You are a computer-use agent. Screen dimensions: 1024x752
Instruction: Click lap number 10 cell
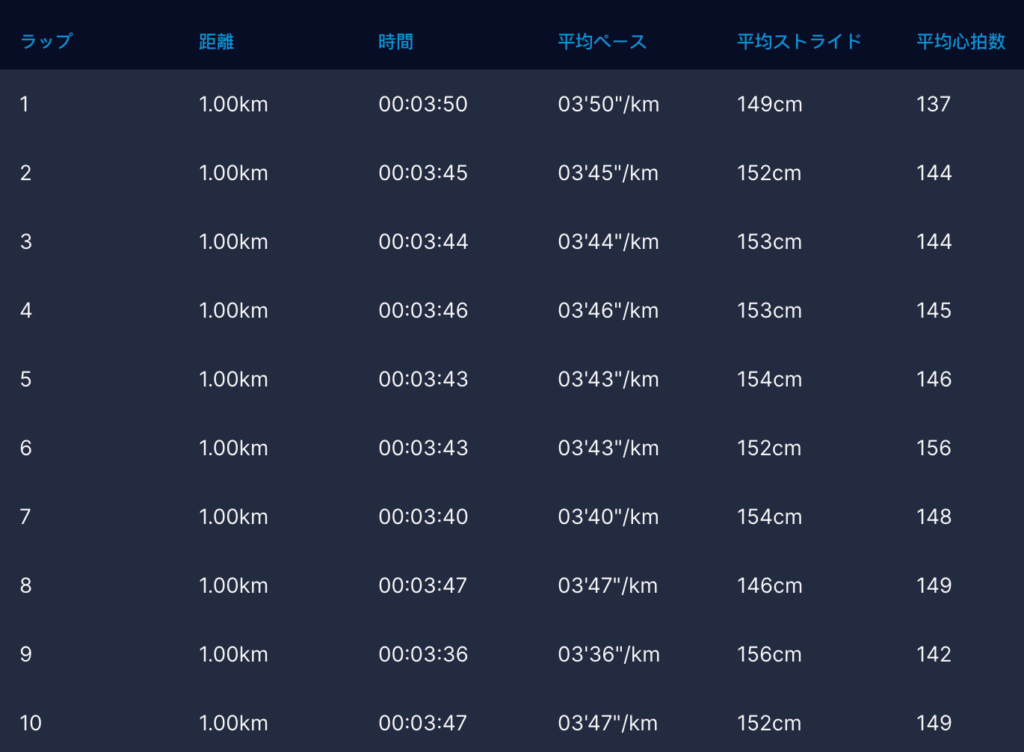(31, 723)
